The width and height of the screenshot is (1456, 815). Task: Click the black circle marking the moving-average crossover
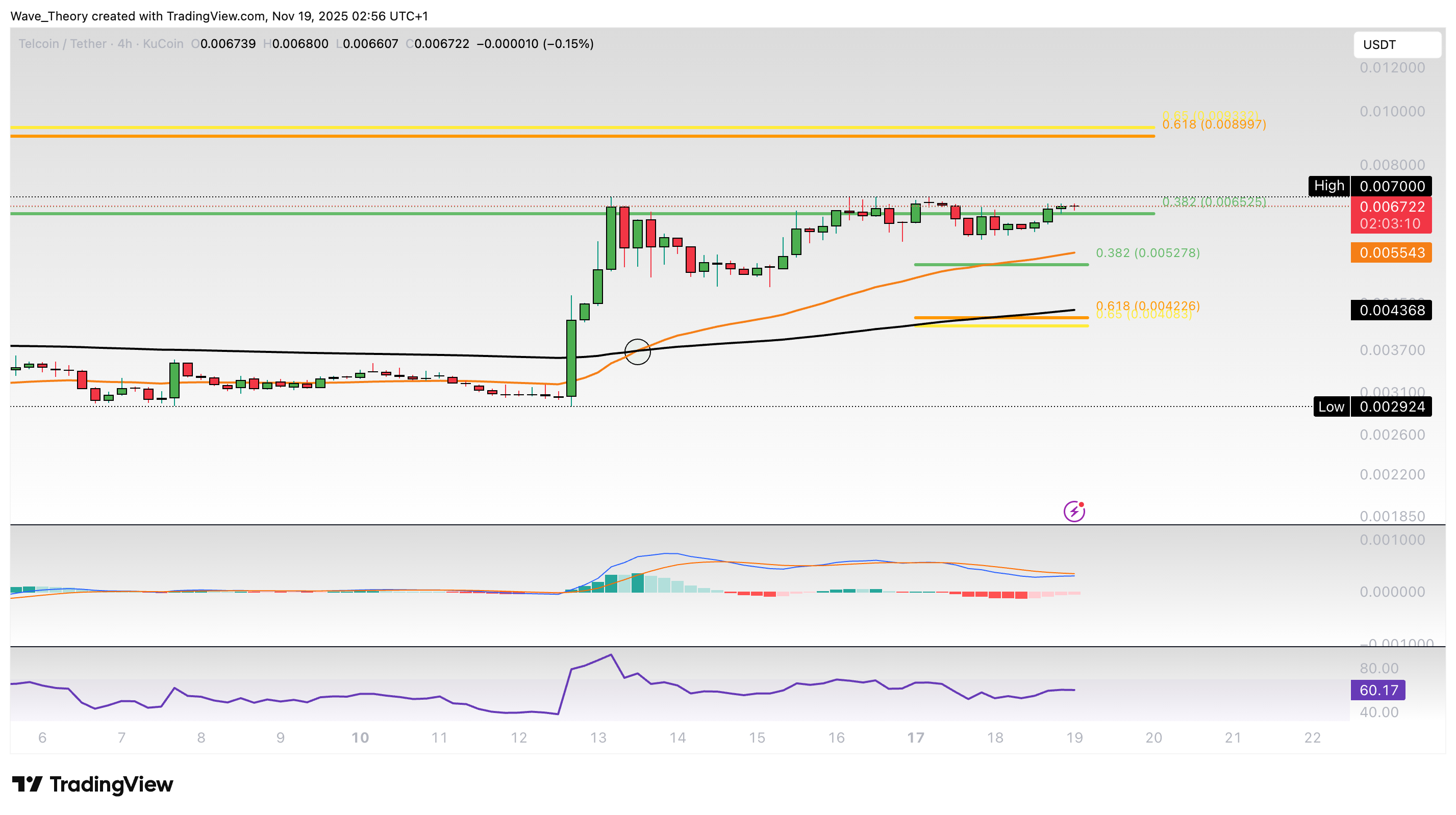638,351
